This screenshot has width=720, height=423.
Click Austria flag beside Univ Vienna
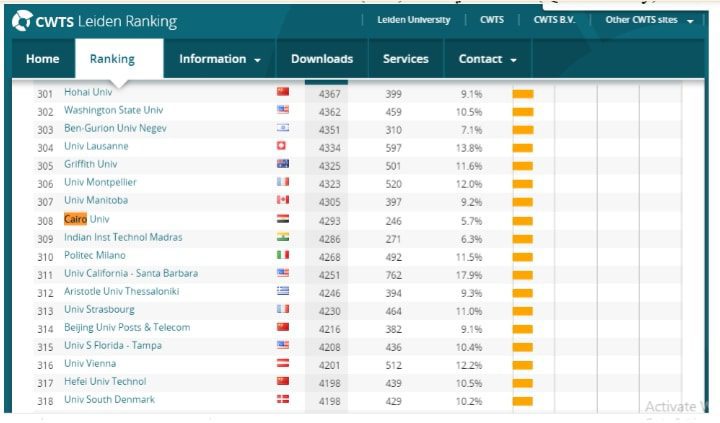(x=283, y=363)
